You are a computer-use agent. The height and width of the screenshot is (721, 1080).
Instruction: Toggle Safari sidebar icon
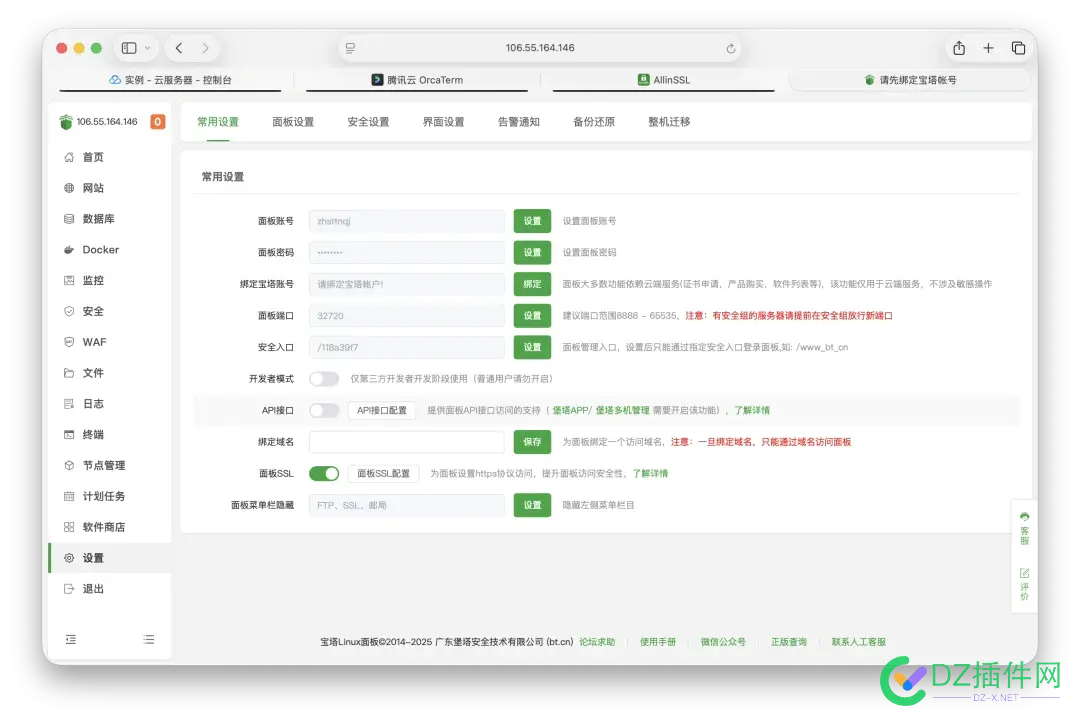point(129,48)
